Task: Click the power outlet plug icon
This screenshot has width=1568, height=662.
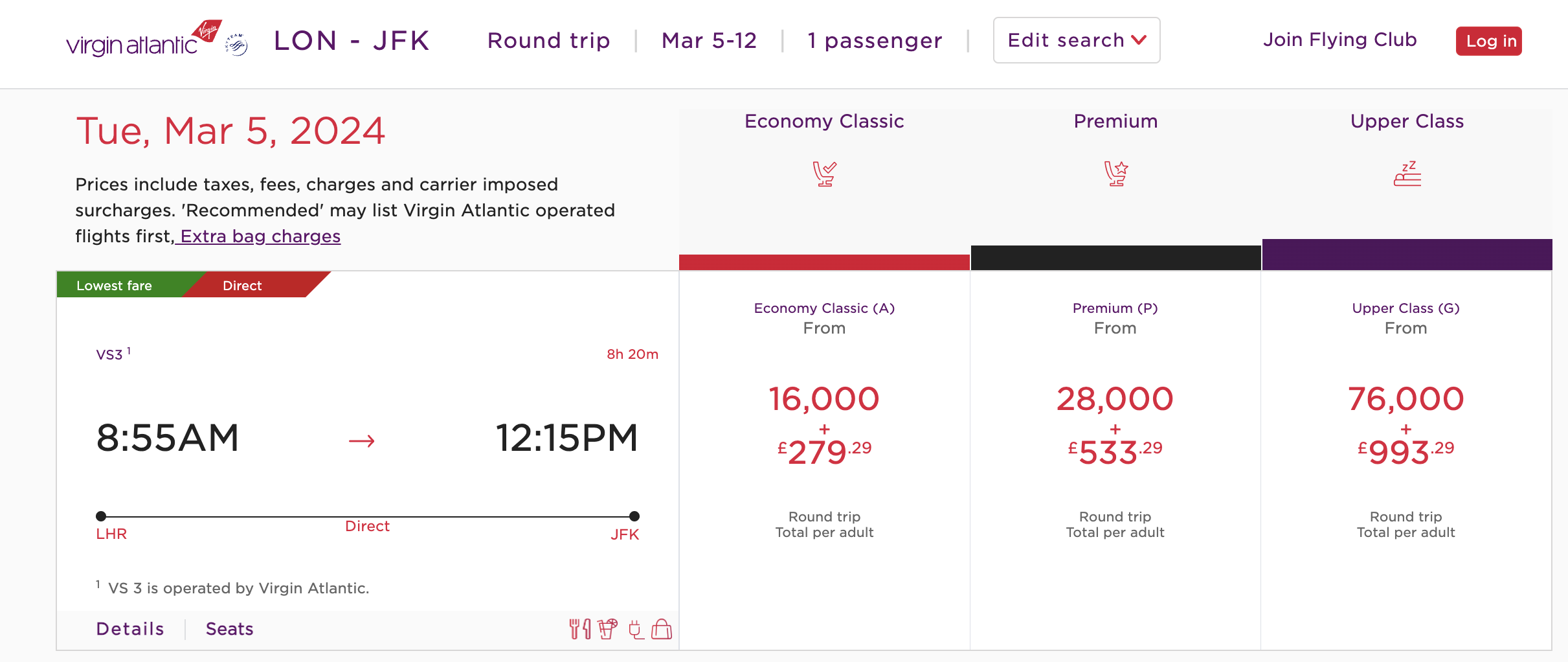Action: 636,629
